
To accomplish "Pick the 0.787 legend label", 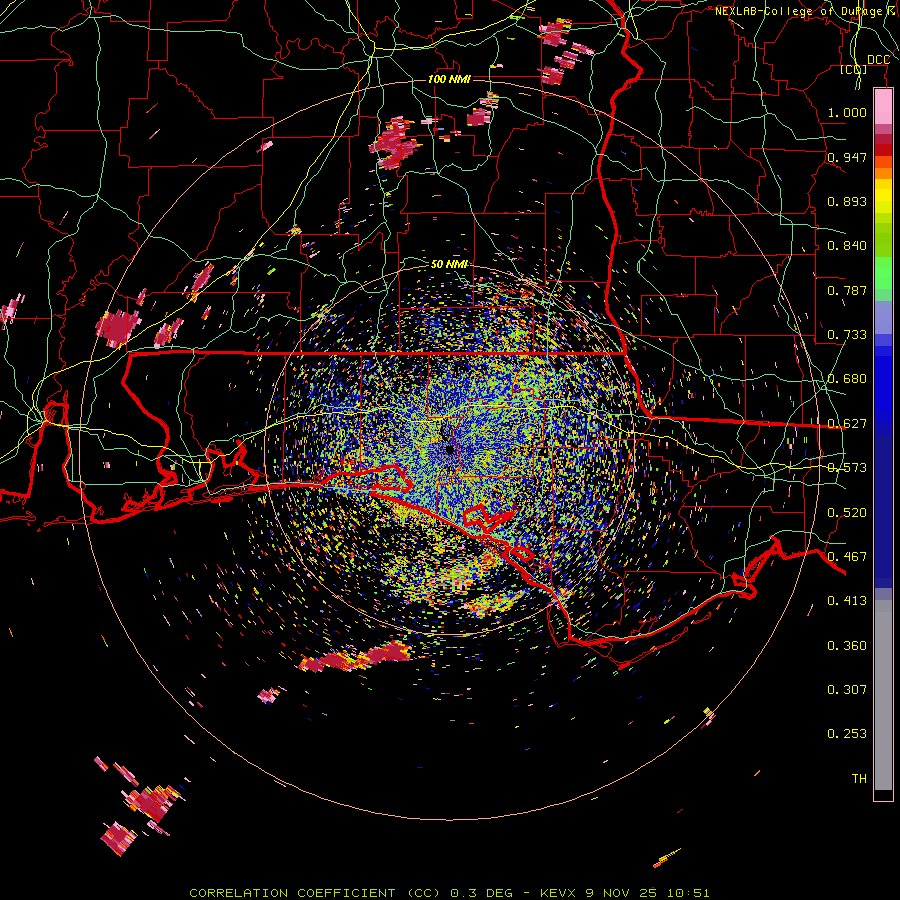I will click(847, 290).
